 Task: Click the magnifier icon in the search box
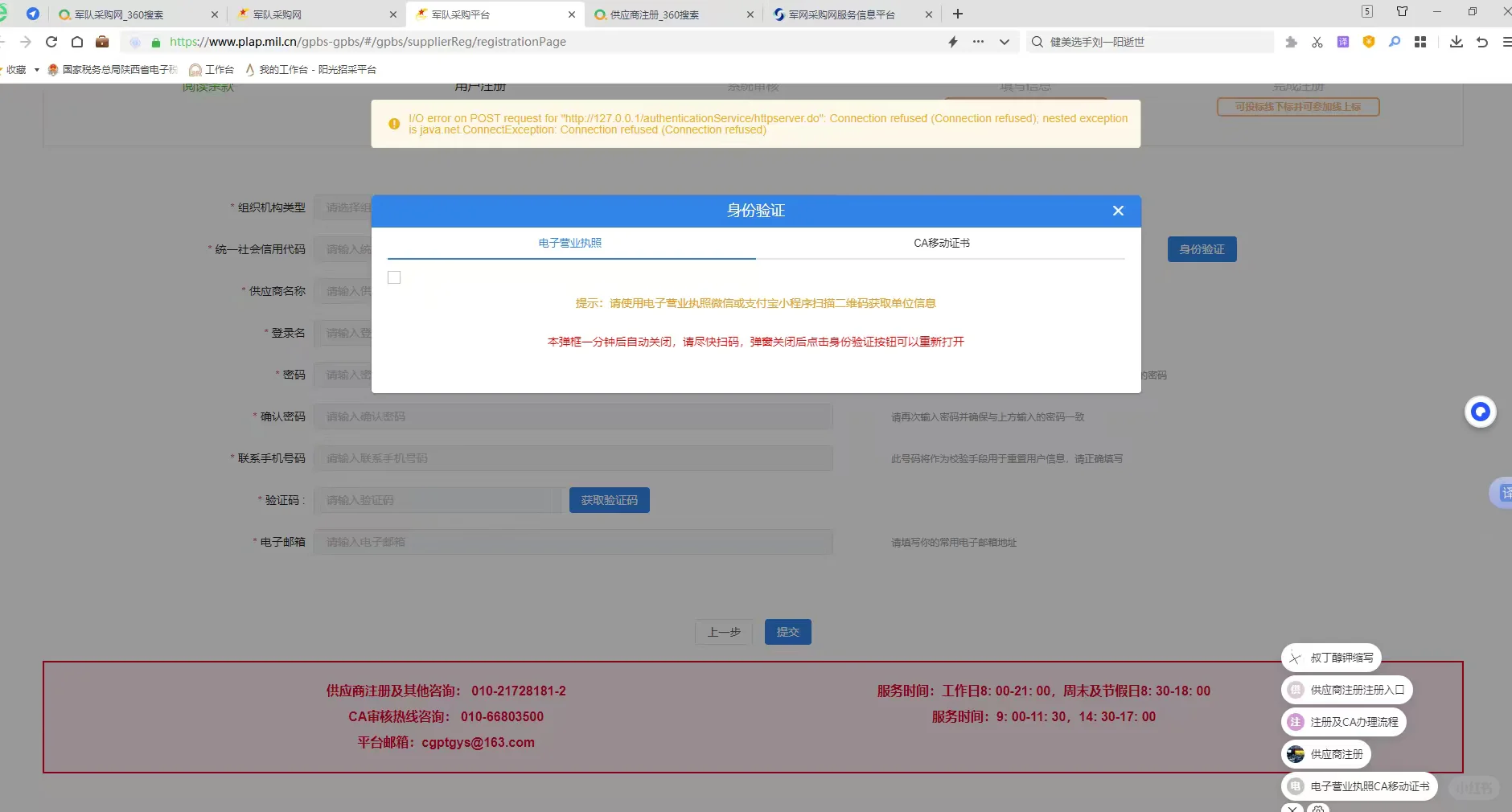(1037, 42)
